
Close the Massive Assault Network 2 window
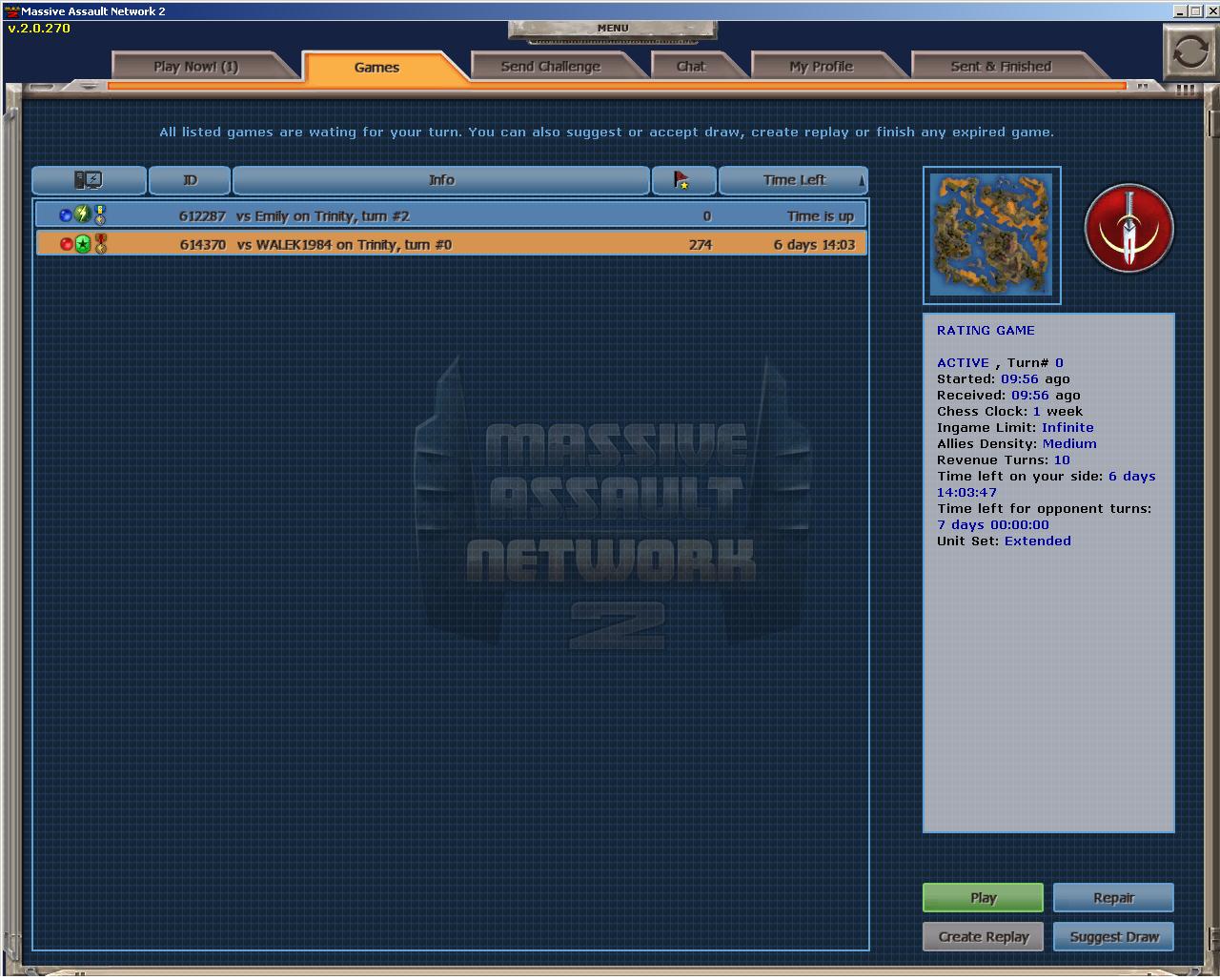click(x=1210, y=11)
